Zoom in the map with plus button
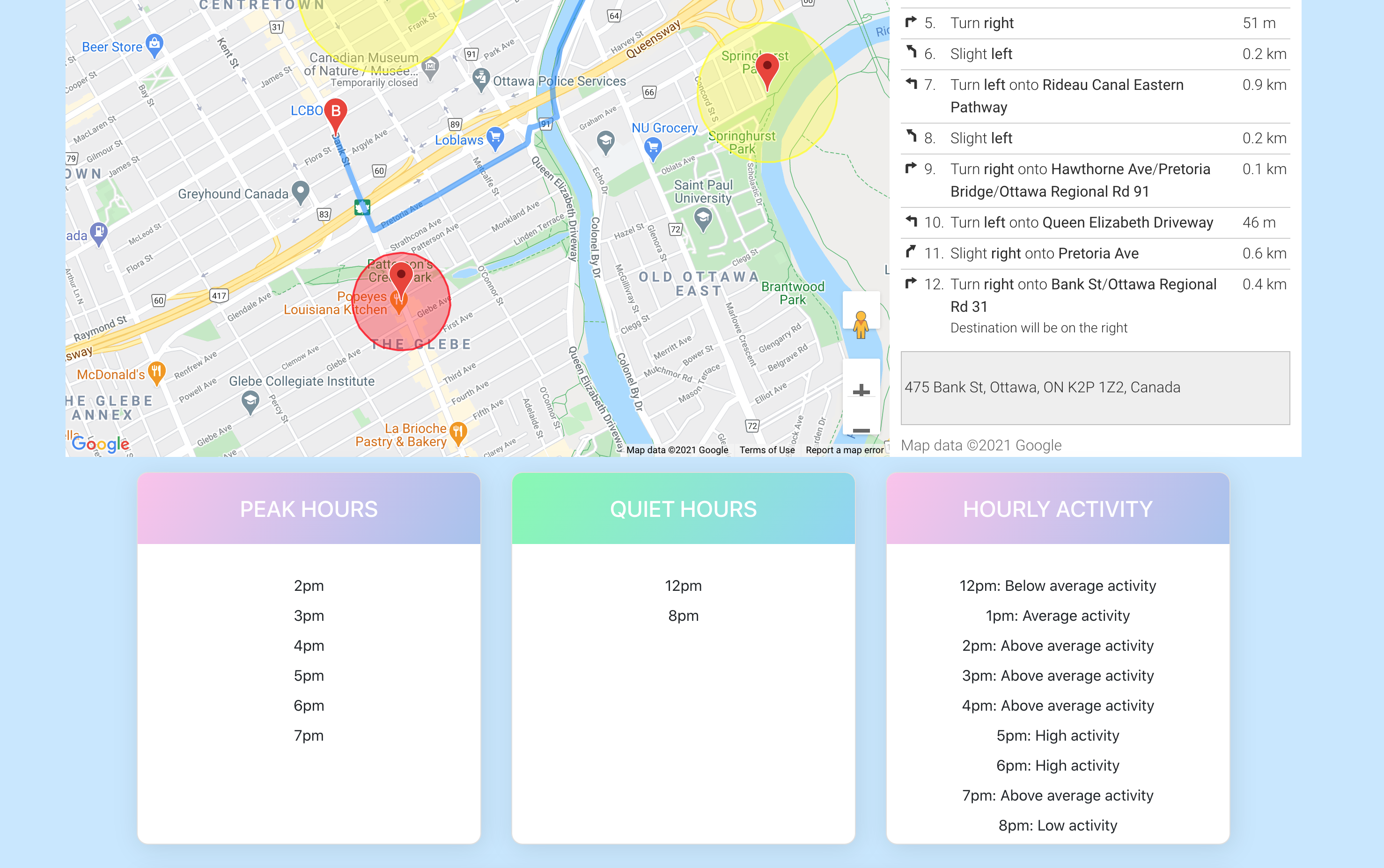Screen dimensions: 1384x868 (861, 391)
